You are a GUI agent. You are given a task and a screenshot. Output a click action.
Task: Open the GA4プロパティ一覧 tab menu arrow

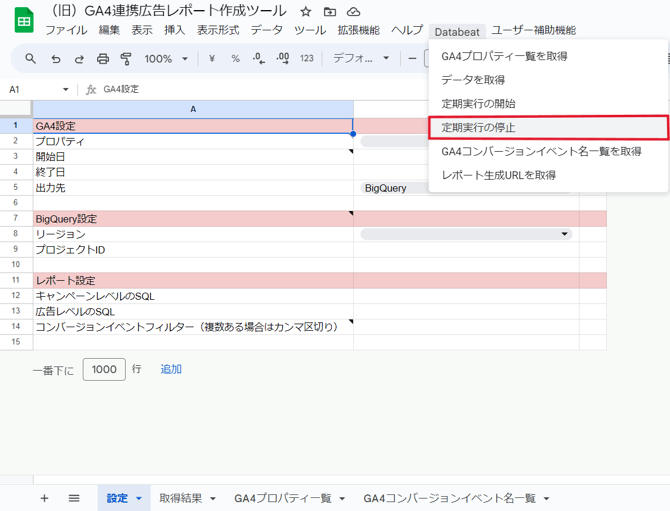pos(342,499)
